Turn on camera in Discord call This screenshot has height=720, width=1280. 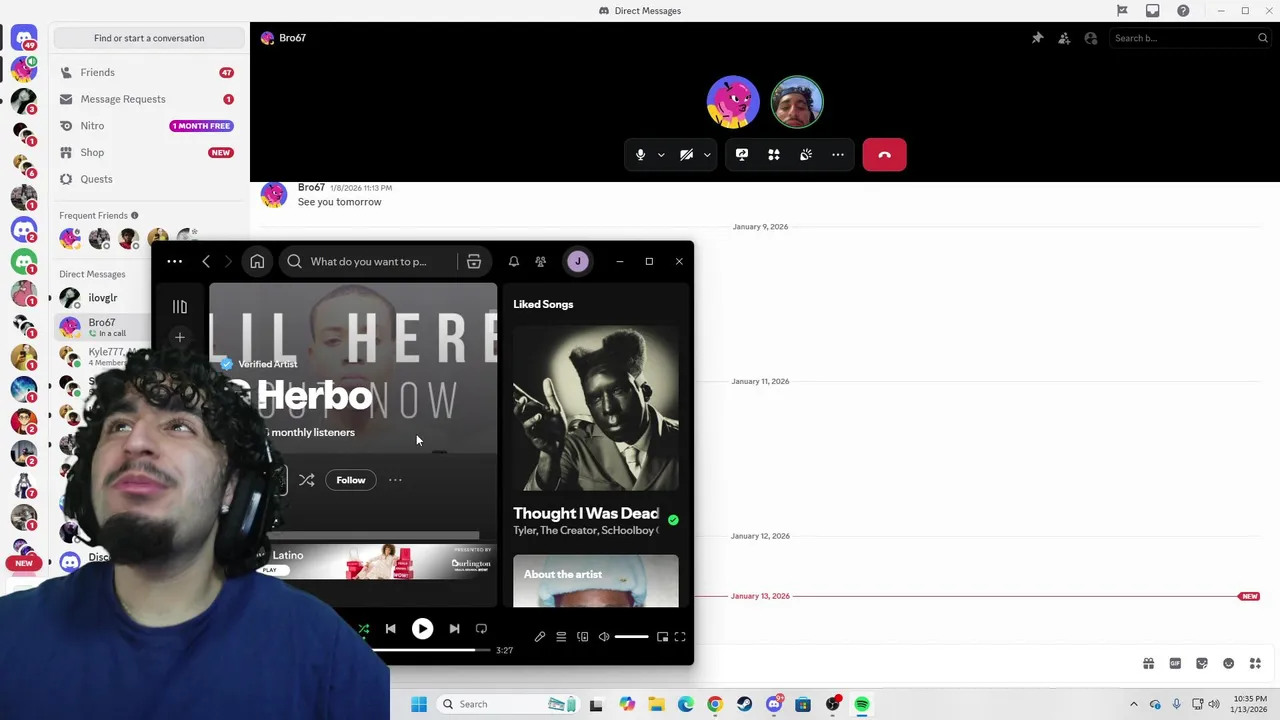coord(686,155)
